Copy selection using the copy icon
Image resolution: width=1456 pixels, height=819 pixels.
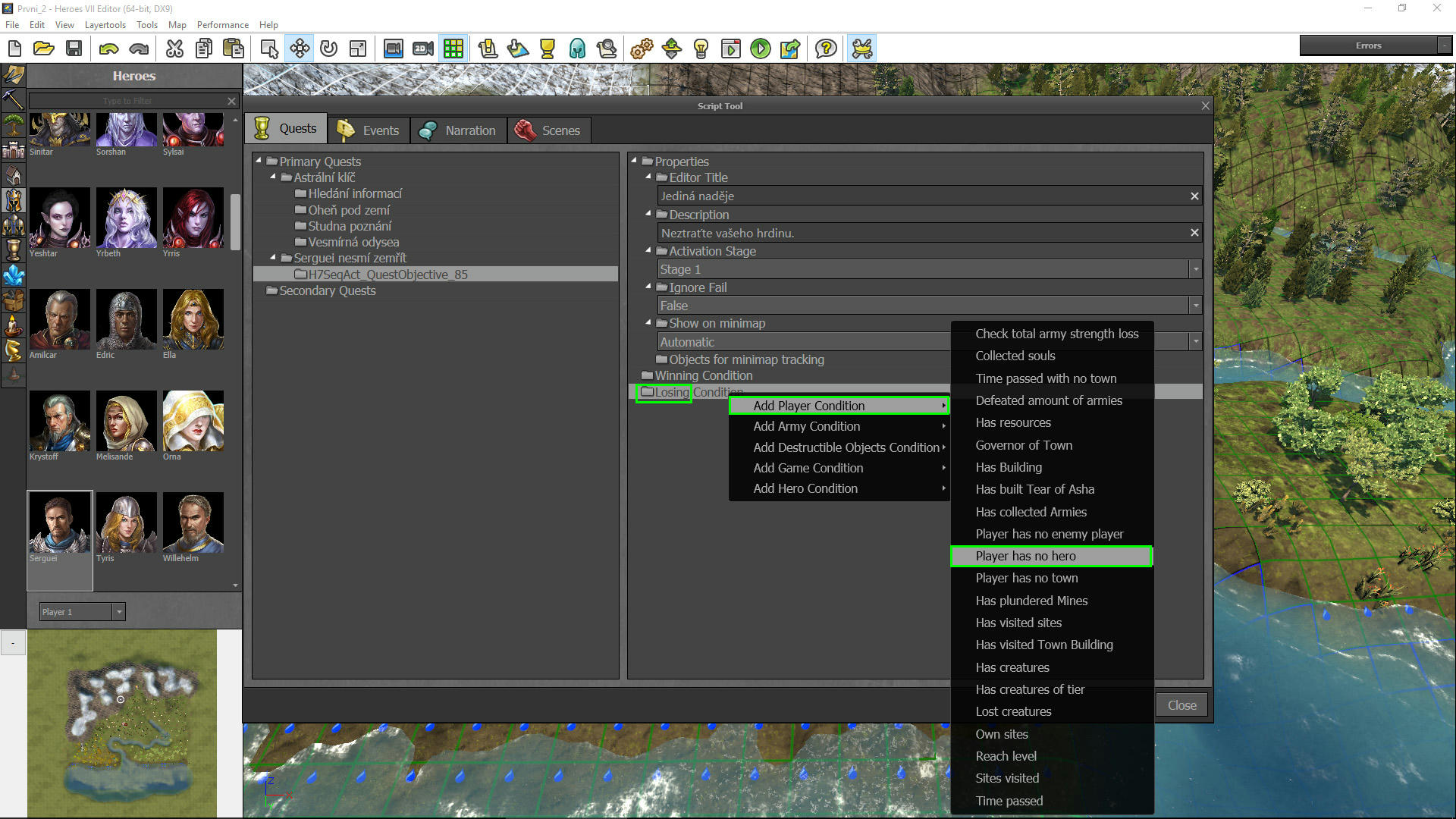click(204, 49)
